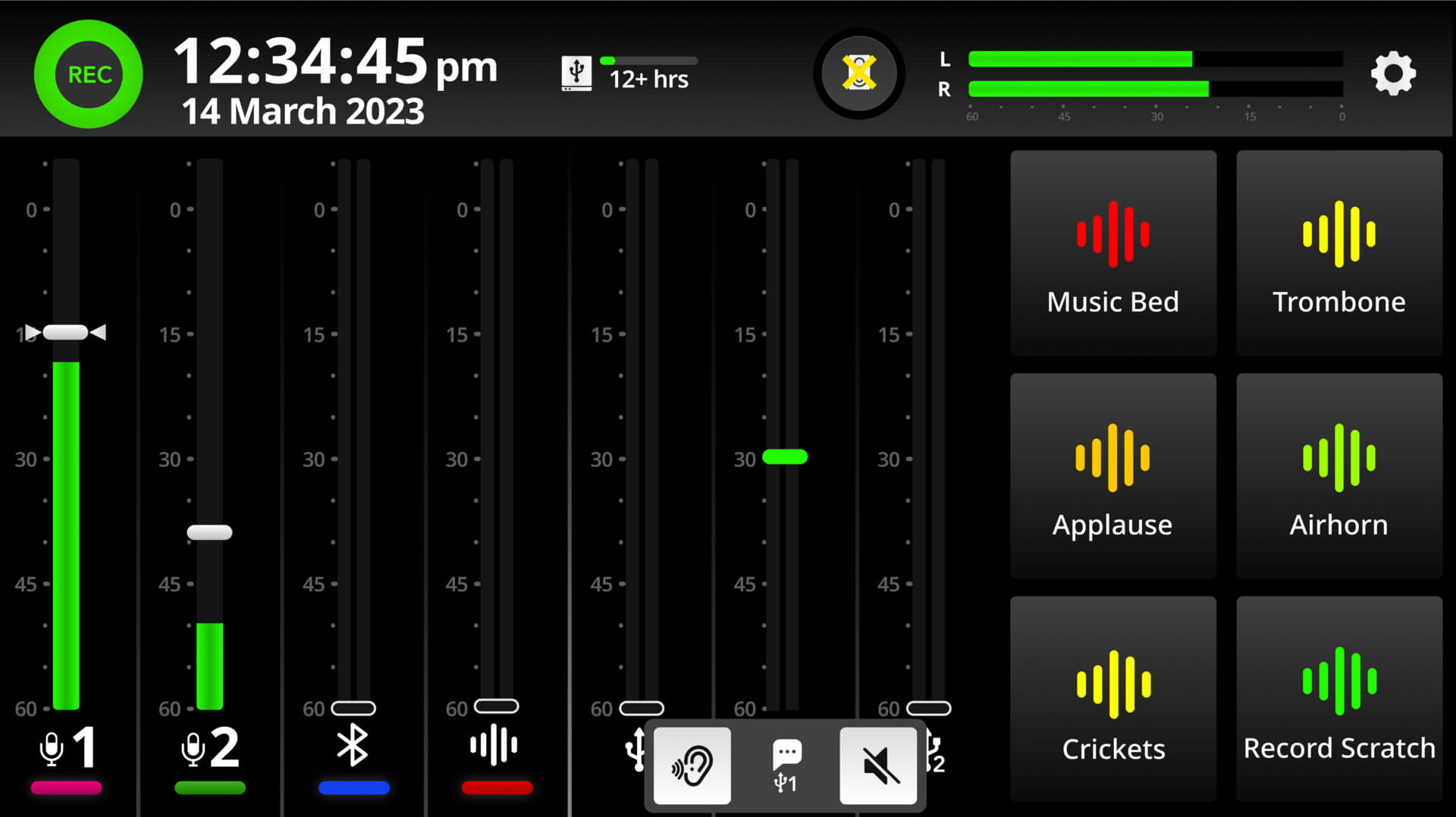Trigger the Music Bed sound pad
Viewport: 1456px width, 817px height.
1112,252
